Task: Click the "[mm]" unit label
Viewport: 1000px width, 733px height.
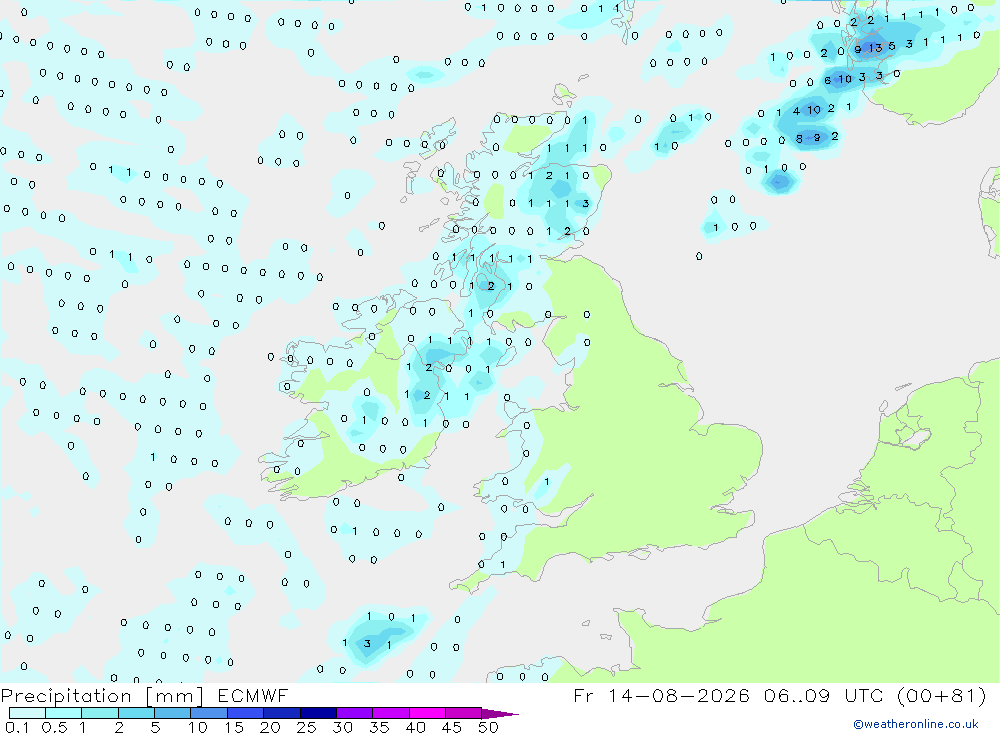Action: pyautogui.click(x=174, y=696)
